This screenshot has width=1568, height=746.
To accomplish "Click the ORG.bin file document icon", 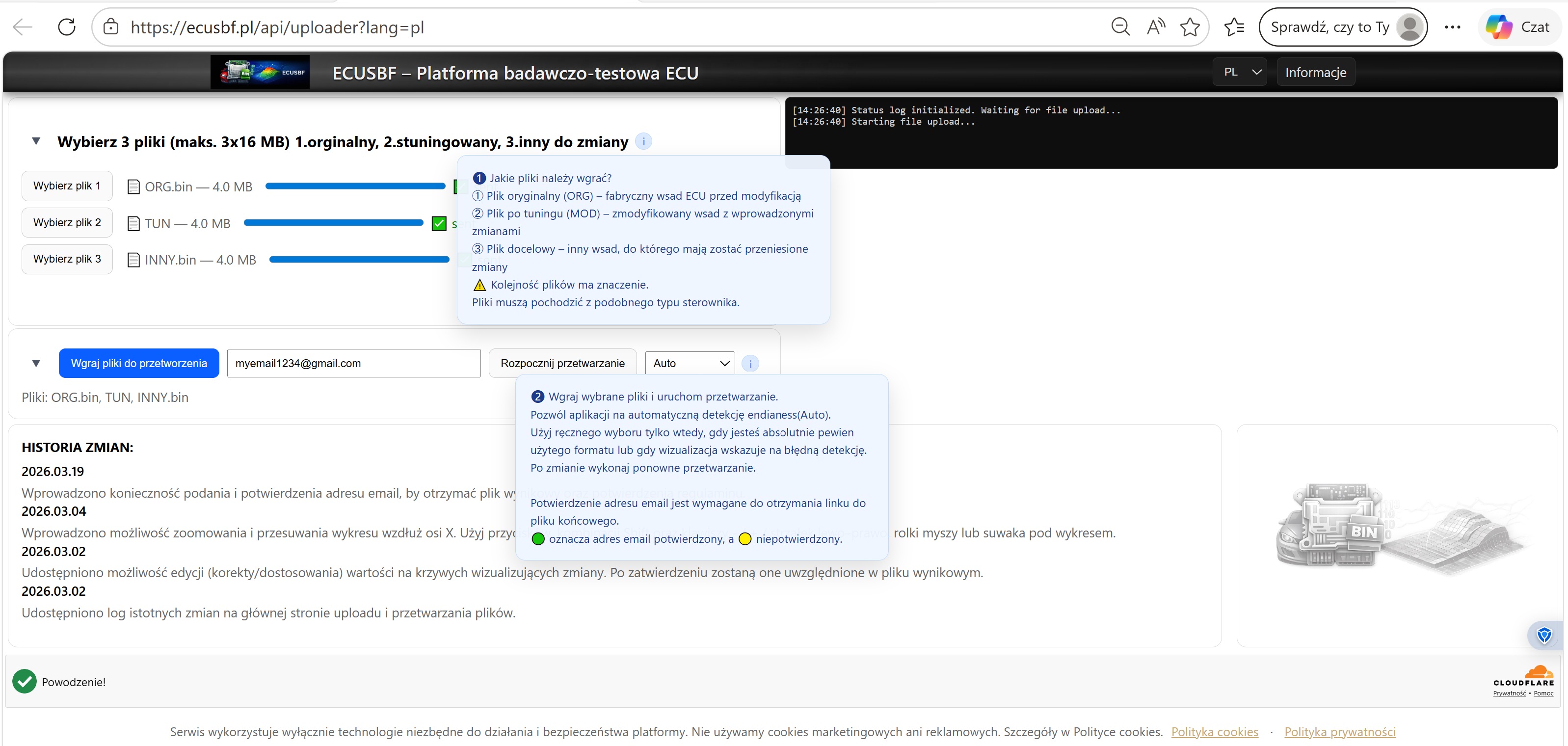I will [133, 187].
